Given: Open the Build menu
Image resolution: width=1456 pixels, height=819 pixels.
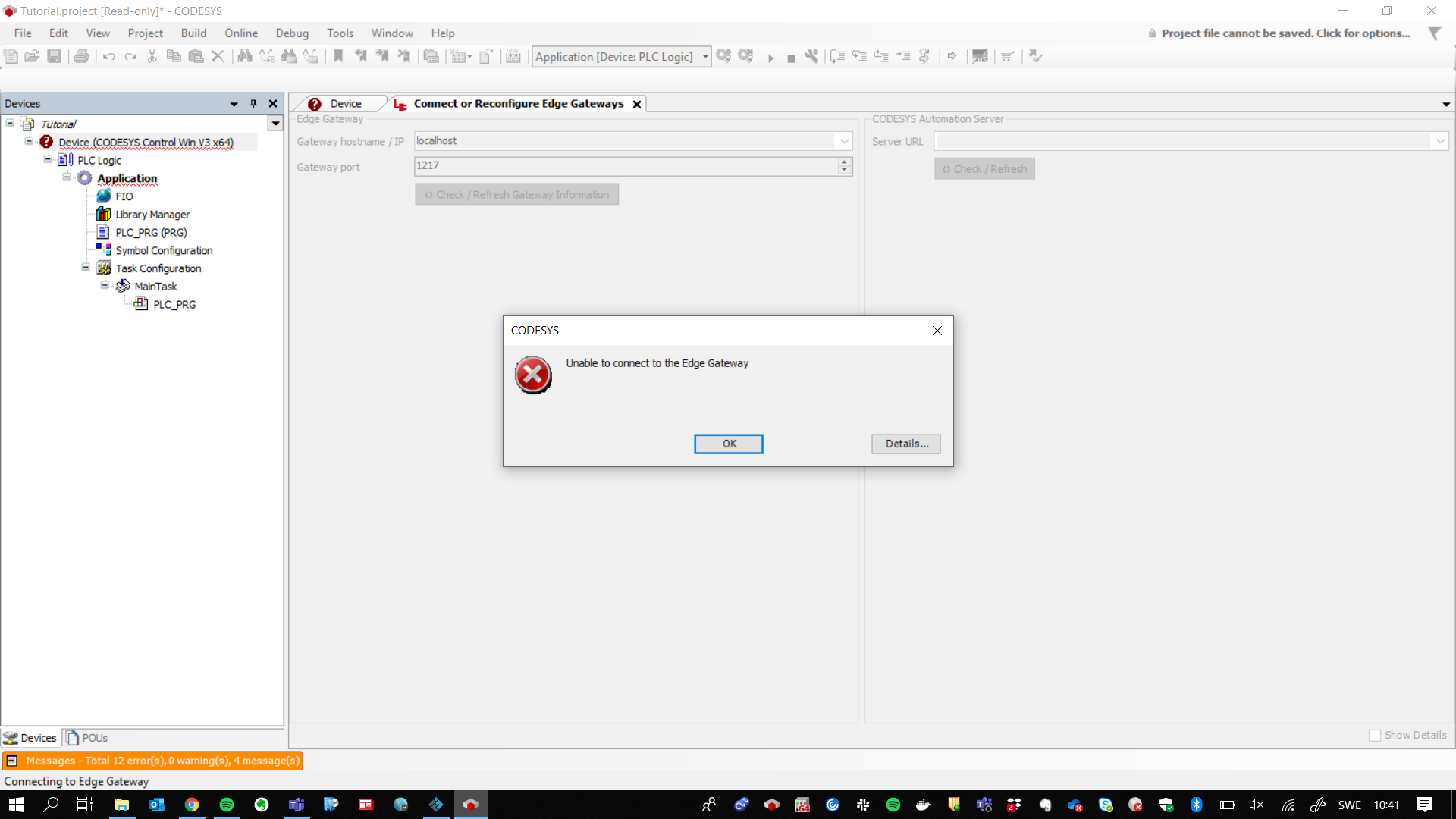Looking at the screenshot, I should click(193, 33).
